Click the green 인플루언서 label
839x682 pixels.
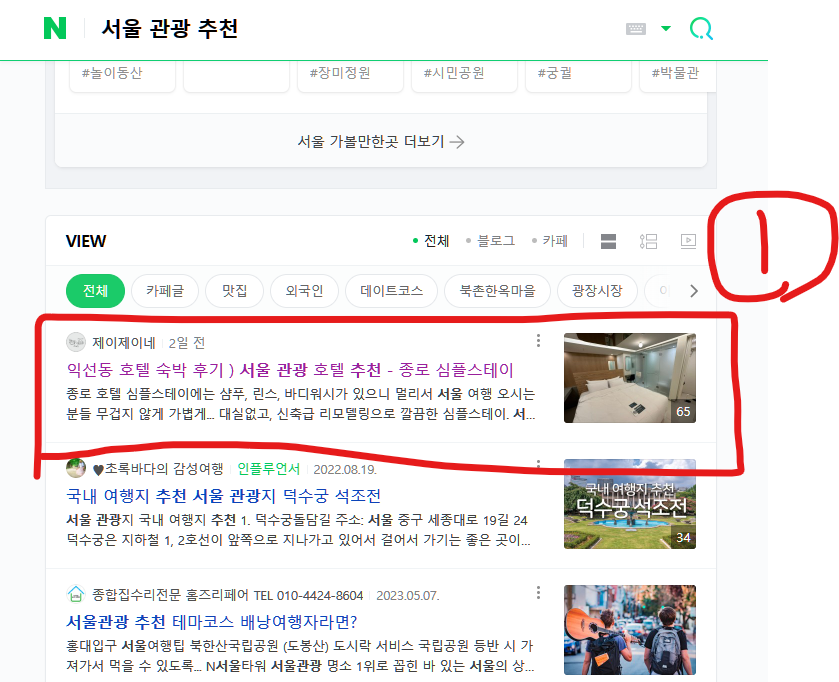coord(269,469)
